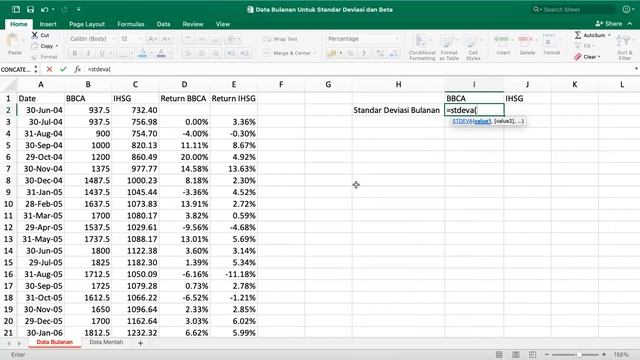The image size is (640, 360).
Task: Open the Customize Quick Access Toolbar dropdown
Action: 78,9
